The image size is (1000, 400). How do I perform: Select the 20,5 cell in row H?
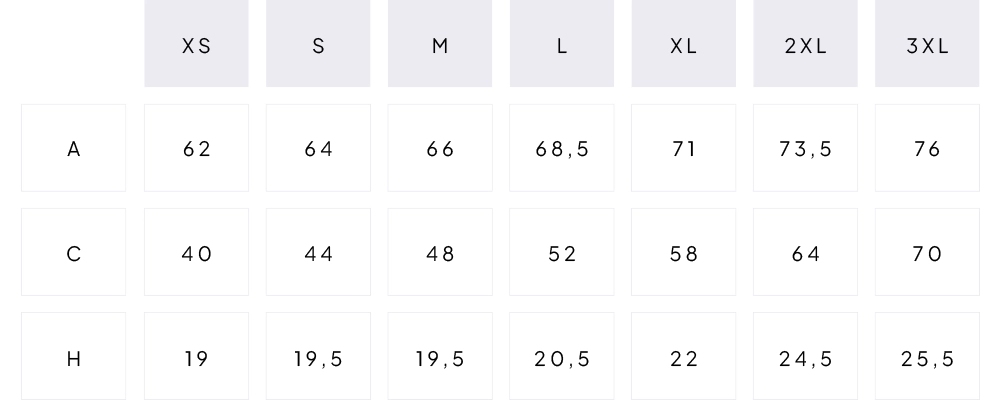coord(562,357)
